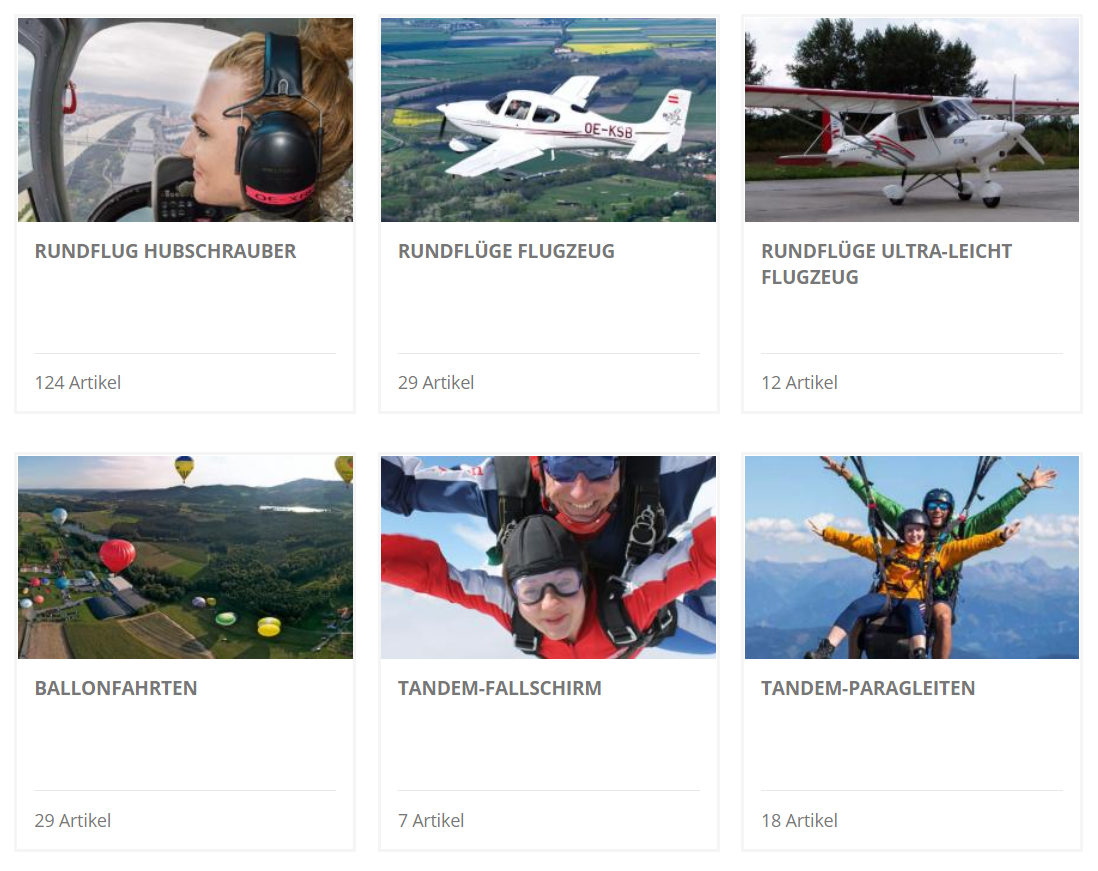Image resolution: width=1098 pixels, height=871 pixels.
Task: Select the 12 Artikel label
Action: click(x=799, y=382)
